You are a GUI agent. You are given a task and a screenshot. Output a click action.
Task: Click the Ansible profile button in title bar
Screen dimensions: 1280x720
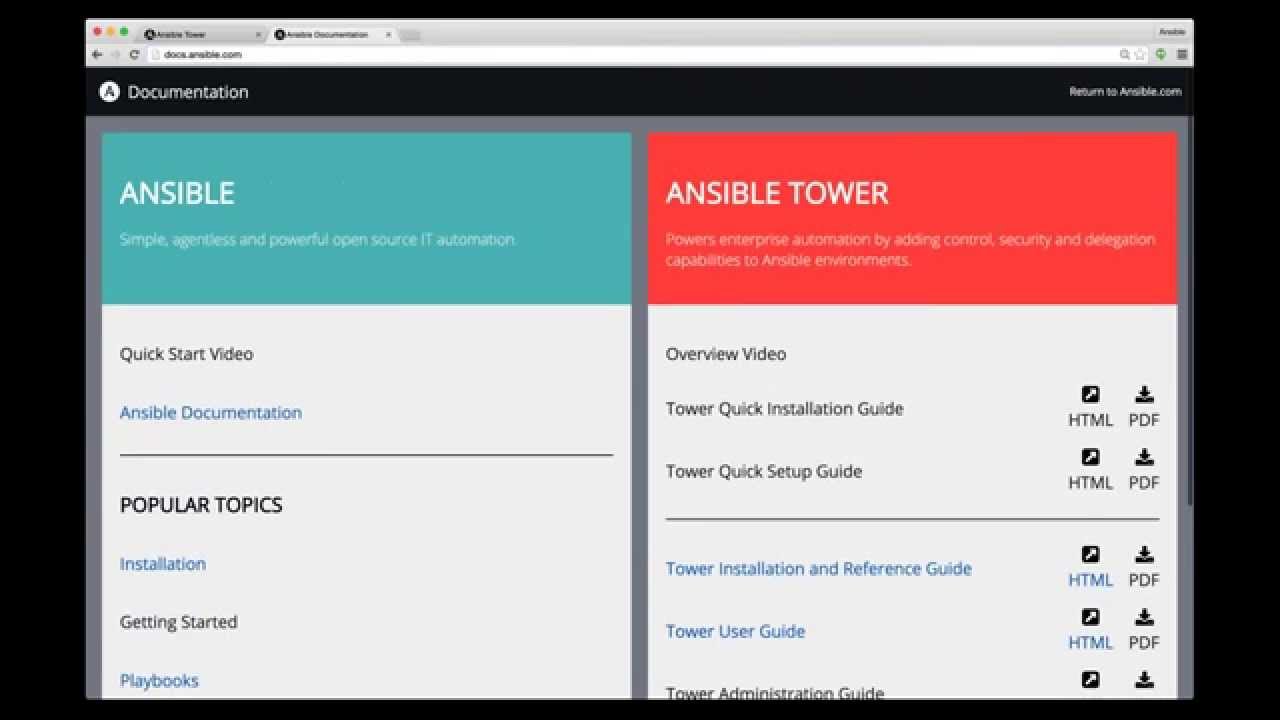tap(1172, 32)
